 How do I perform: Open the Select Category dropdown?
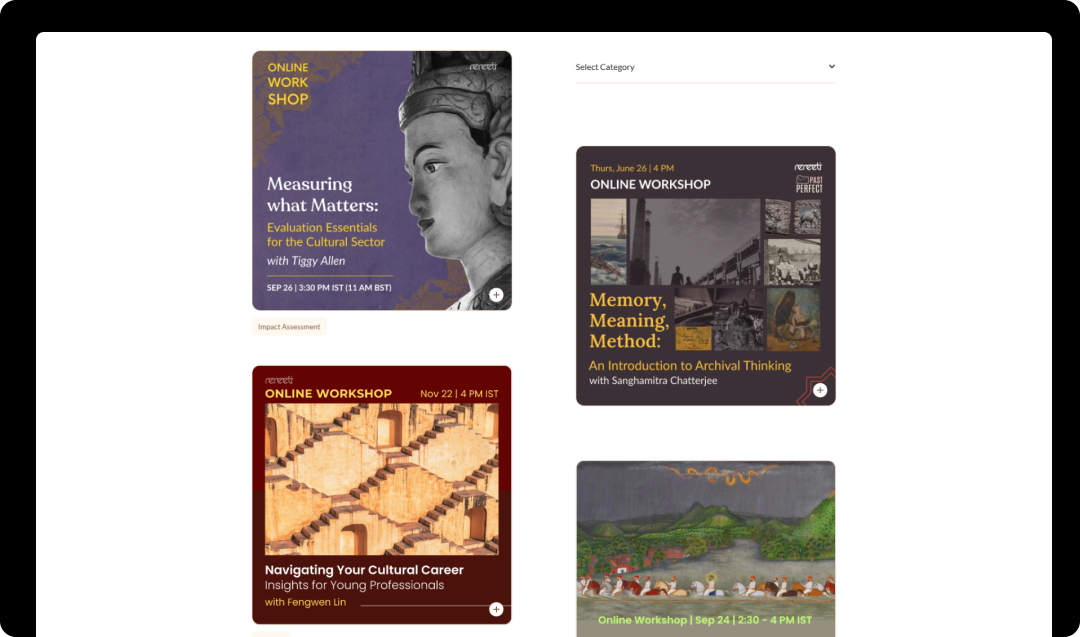pyautogui.click(x=705, y=67)
